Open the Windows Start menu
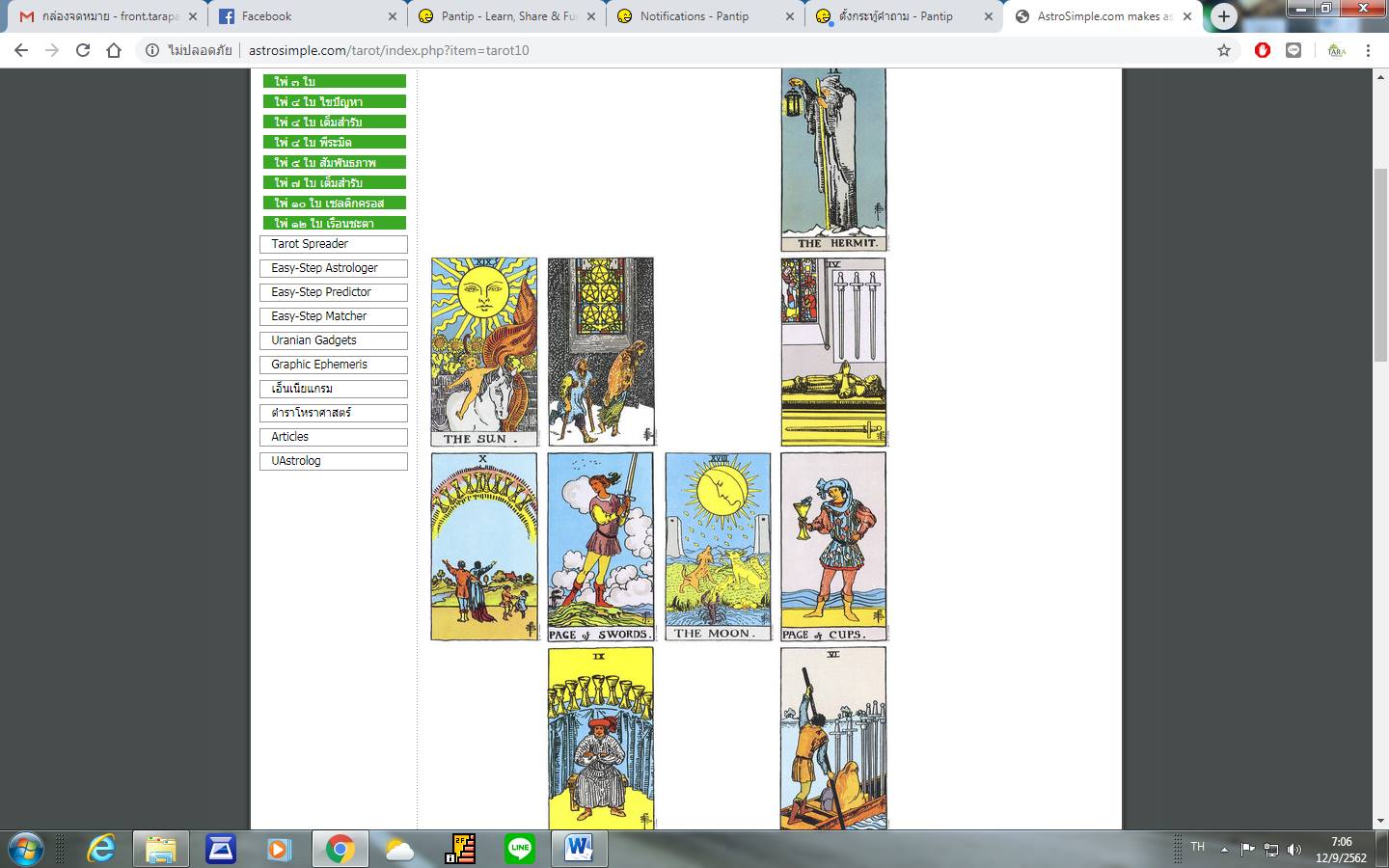 25,849
